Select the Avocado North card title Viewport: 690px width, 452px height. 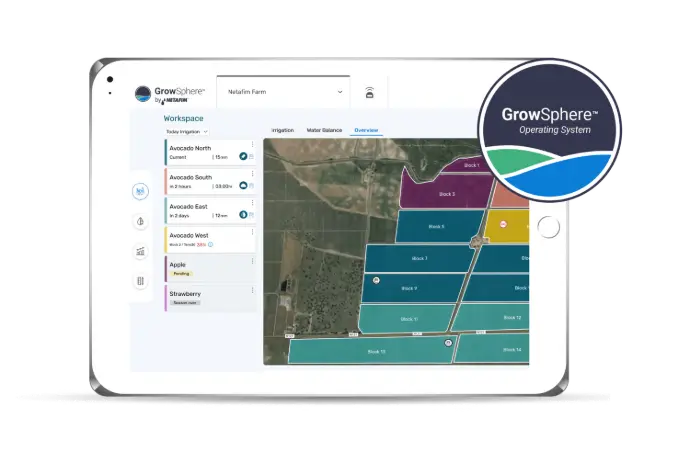[190, 148]
